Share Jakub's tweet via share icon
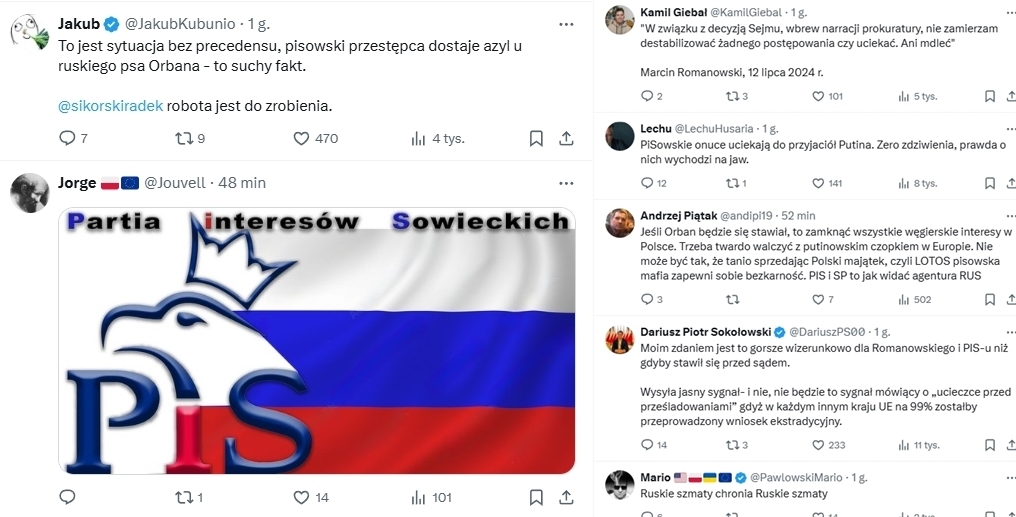This screenshot has width=1016, height=517. click(566, 138)
